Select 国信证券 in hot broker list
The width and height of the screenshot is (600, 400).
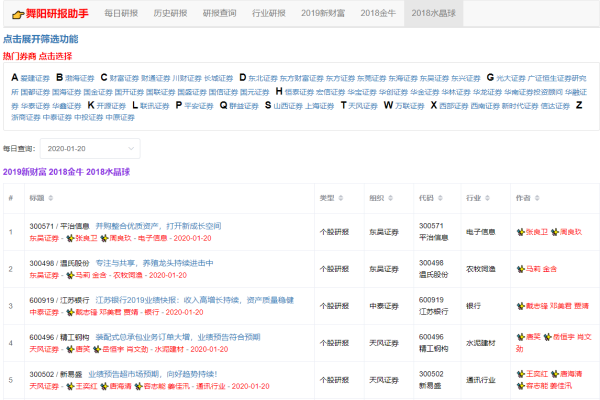pyautogui.click(x=223, y=92)
